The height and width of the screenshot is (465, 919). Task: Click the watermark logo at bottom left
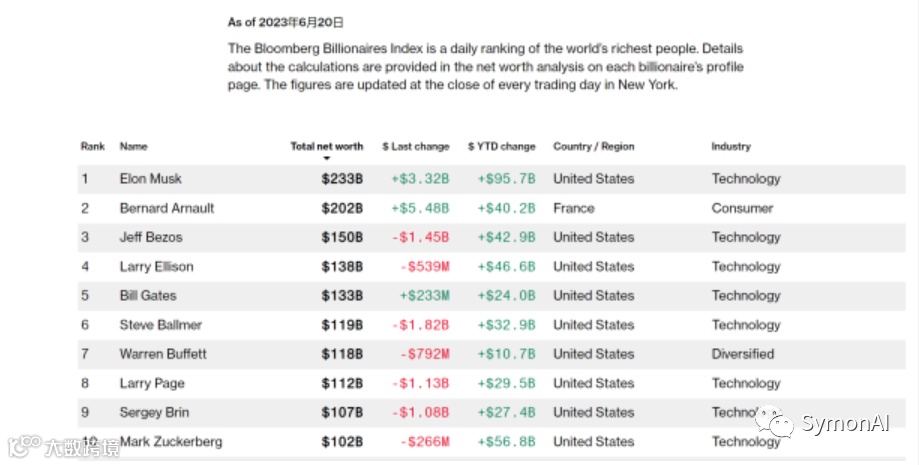[x=22, y=447]
